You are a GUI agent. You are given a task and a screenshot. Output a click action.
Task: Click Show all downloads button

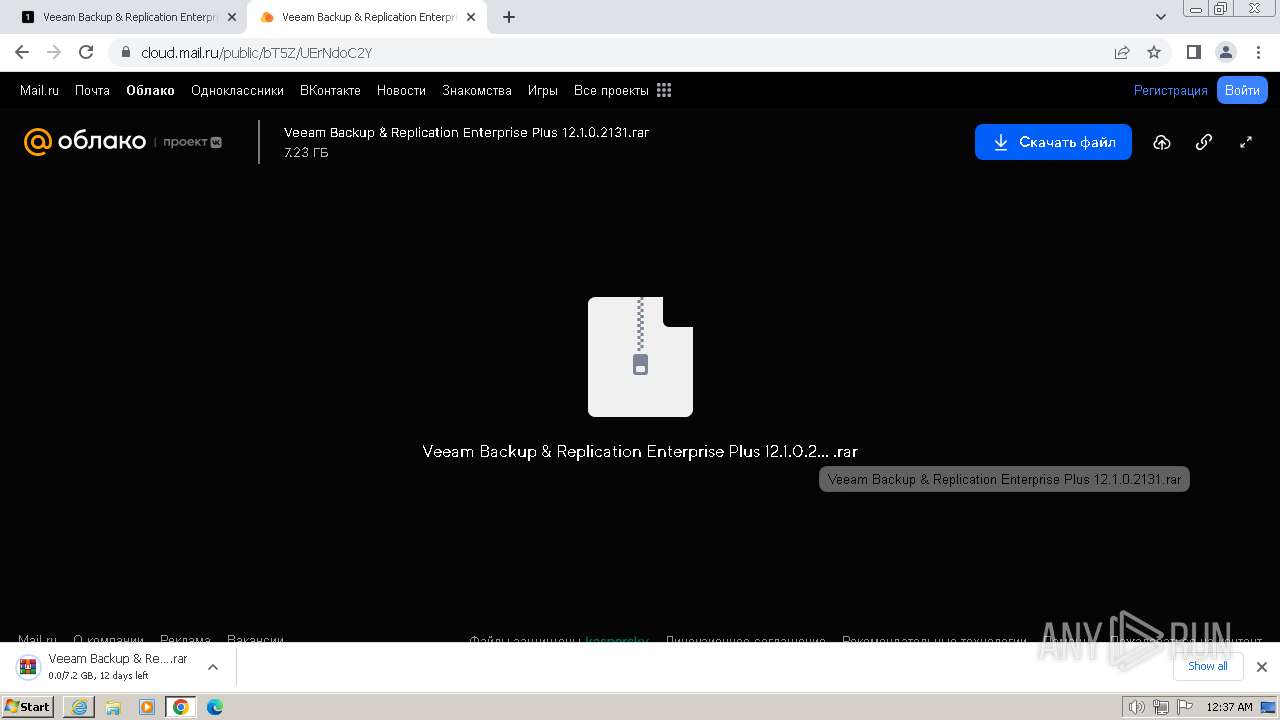click(1208, 666)
